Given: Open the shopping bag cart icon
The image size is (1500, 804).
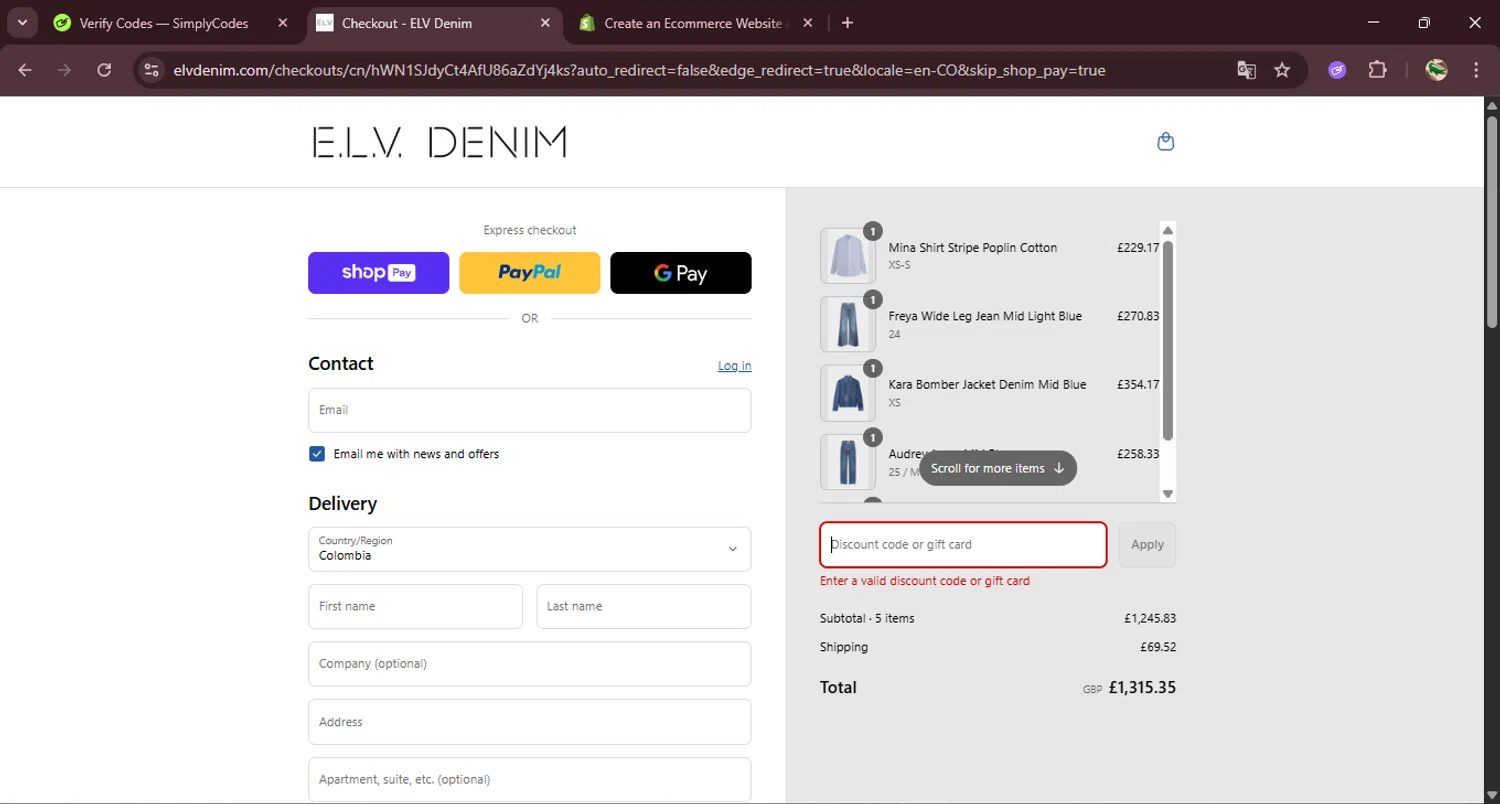Looking at the screenshot, I should (1165, 141).
